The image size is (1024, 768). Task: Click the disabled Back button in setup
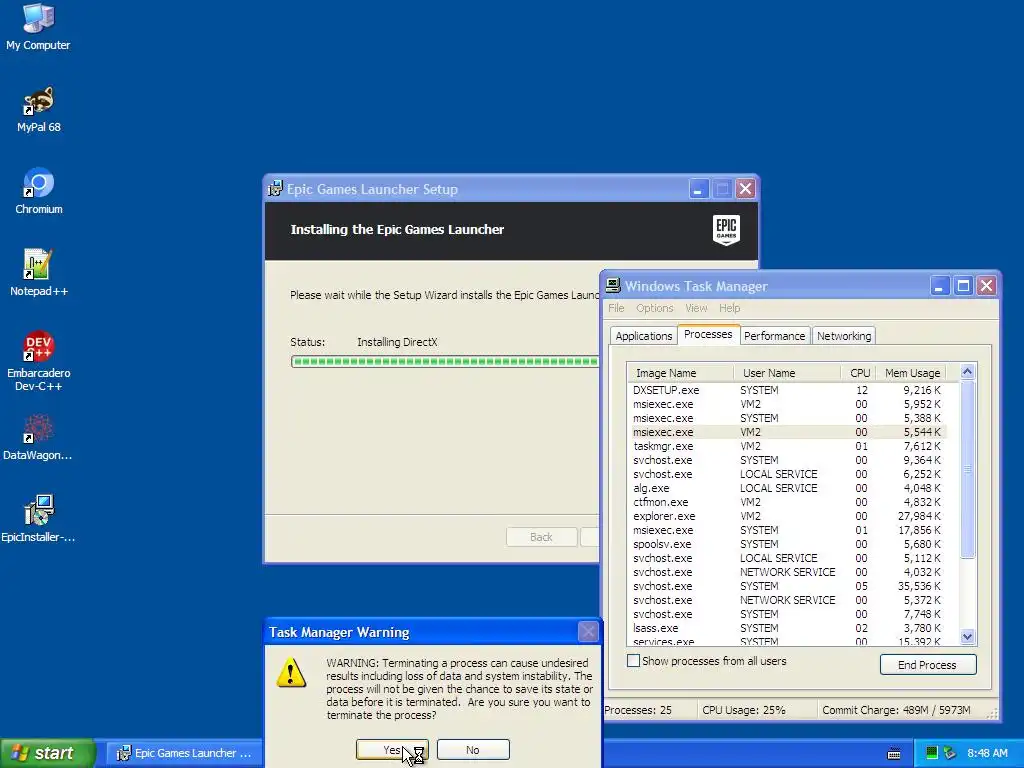point(541,537)
